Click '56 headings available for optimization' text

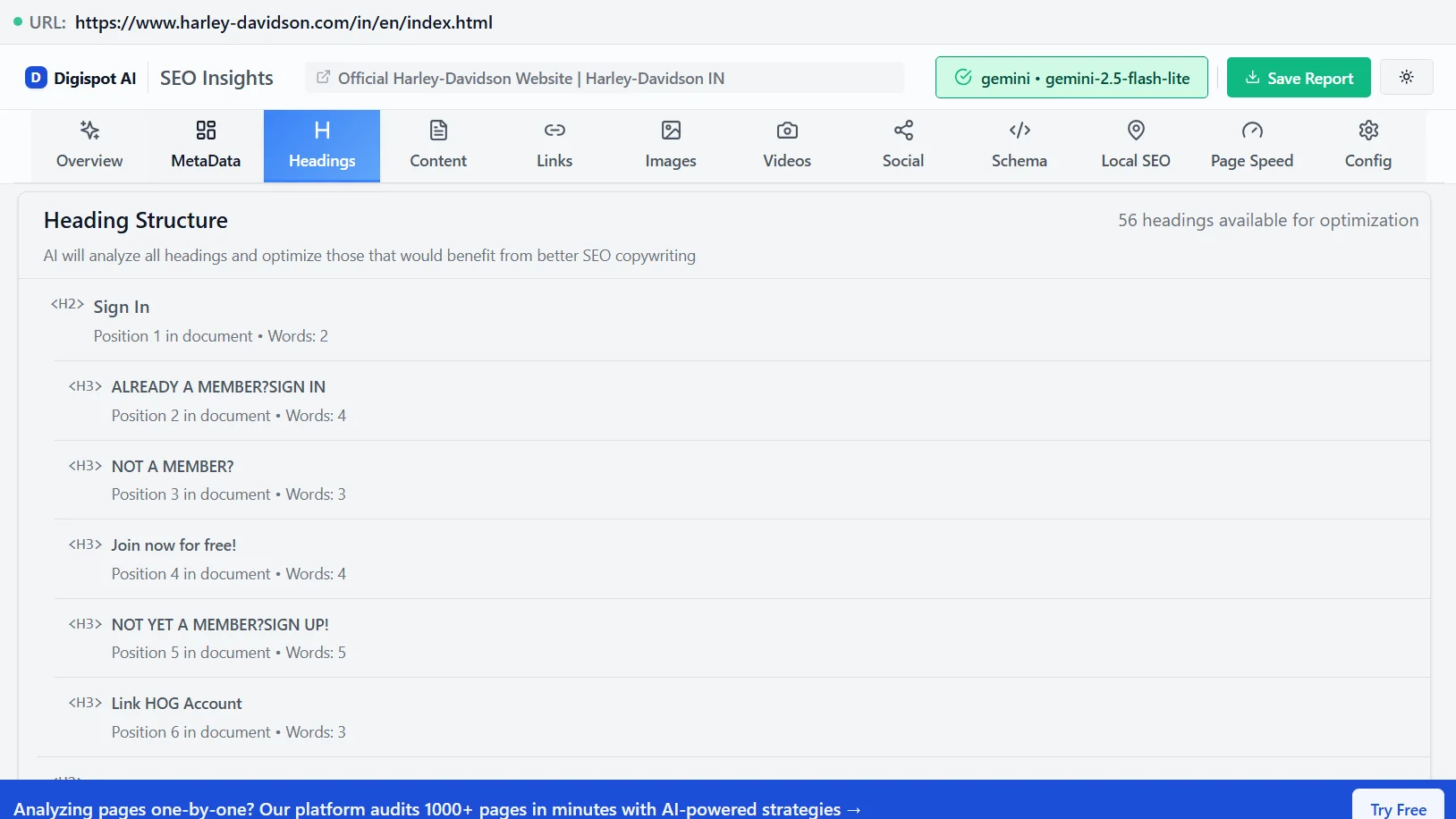pos(1268,220)
